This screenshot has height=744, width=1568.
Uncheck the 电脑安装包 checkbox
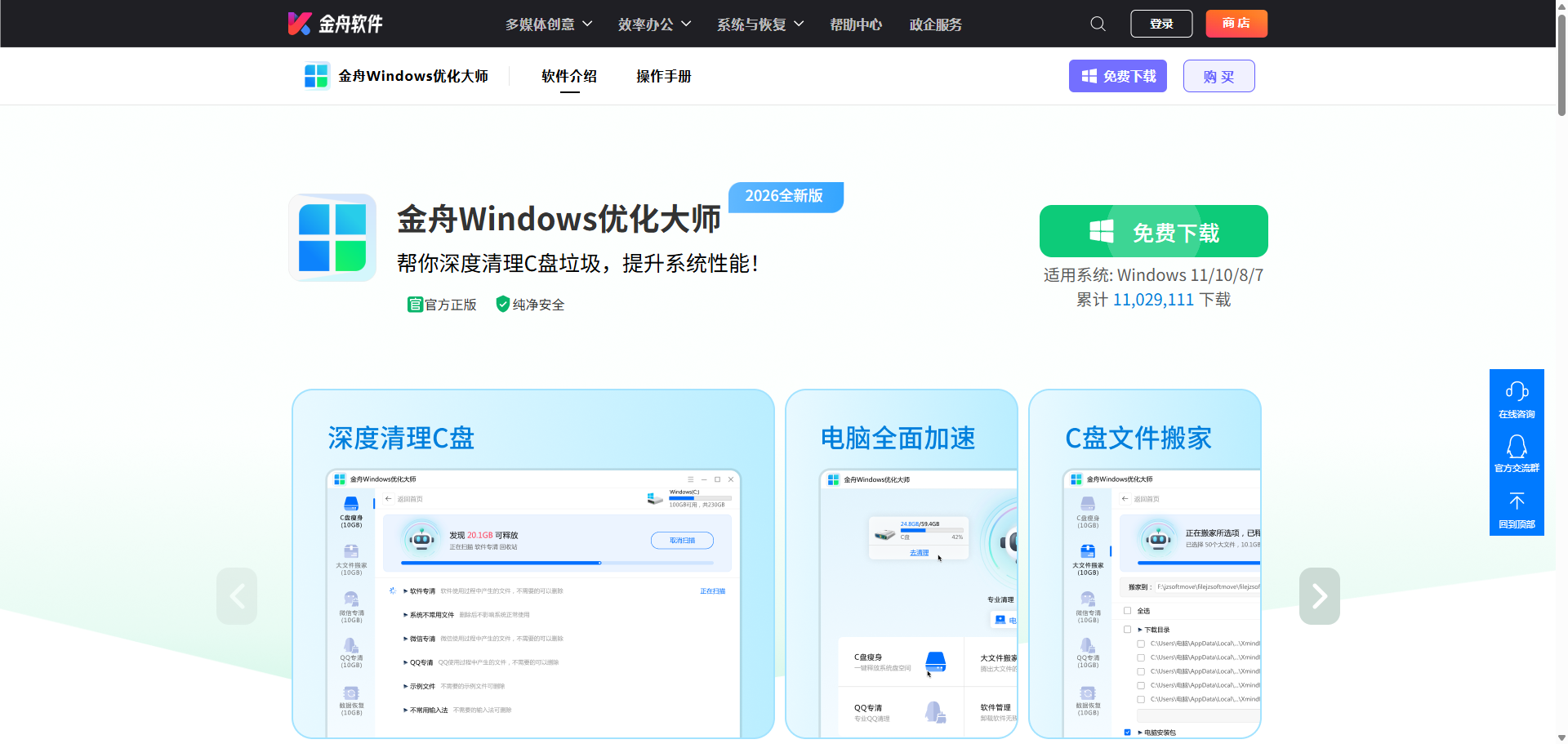(x=1127, y=732)
